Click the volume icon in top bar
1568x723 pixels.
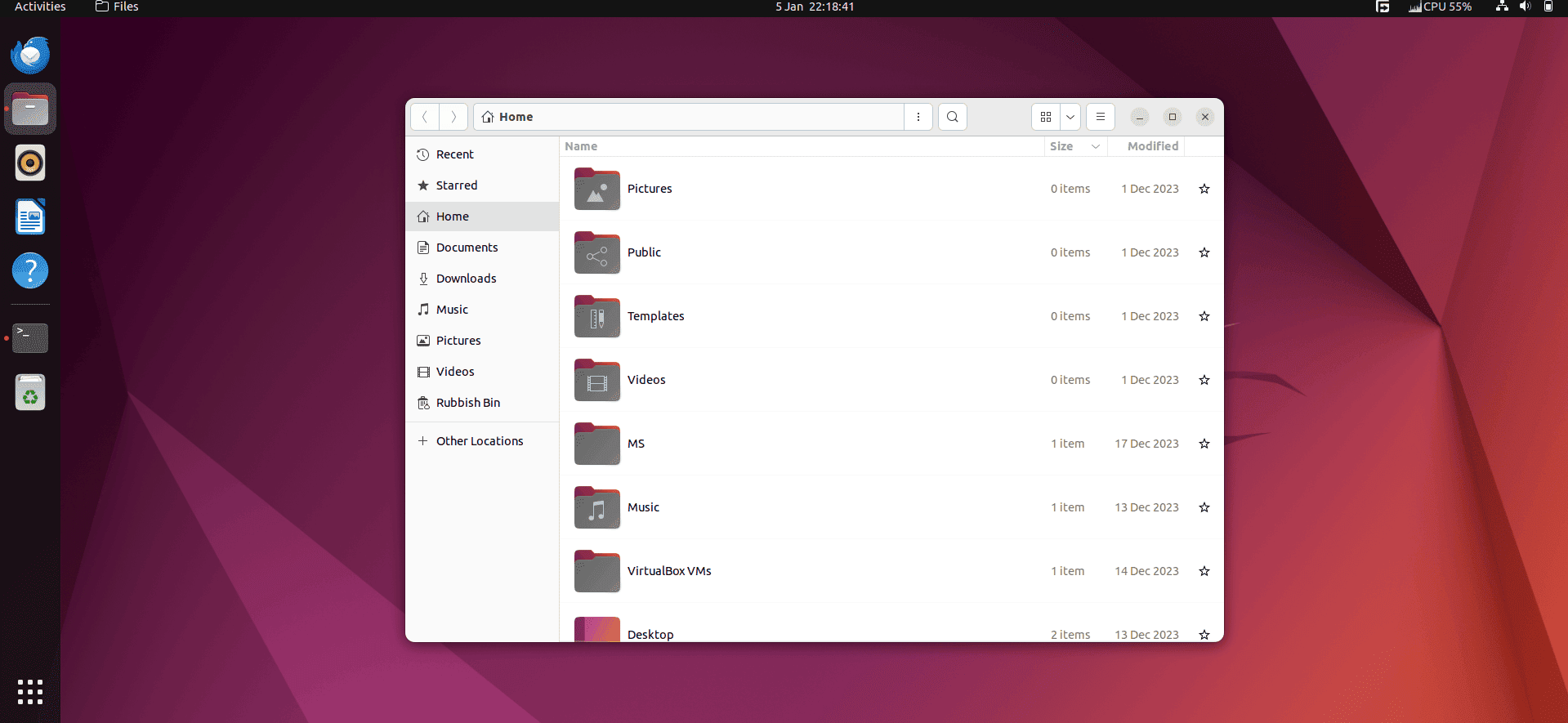1525,7
